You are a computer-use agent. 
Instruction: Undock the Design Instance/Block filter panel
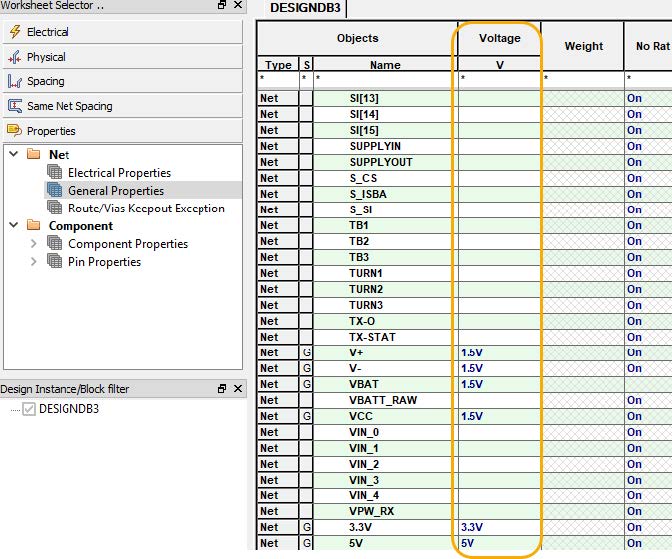coord(222,388)
